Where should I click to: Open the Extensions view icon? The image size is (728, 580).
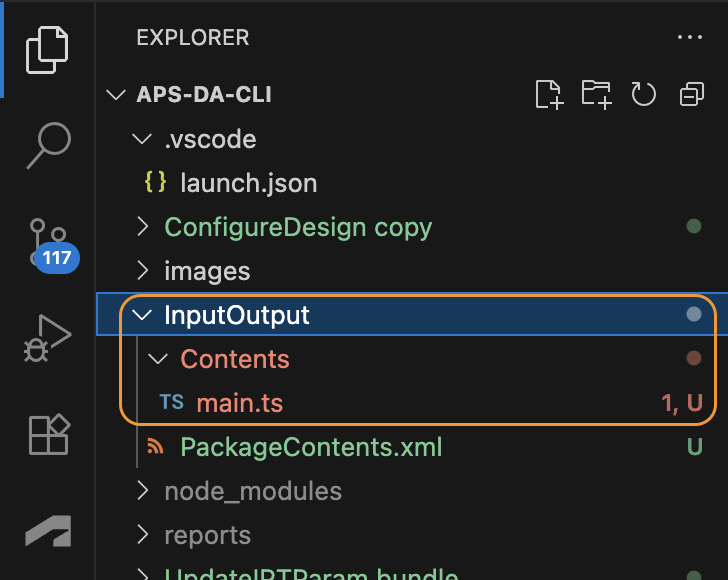48,435
